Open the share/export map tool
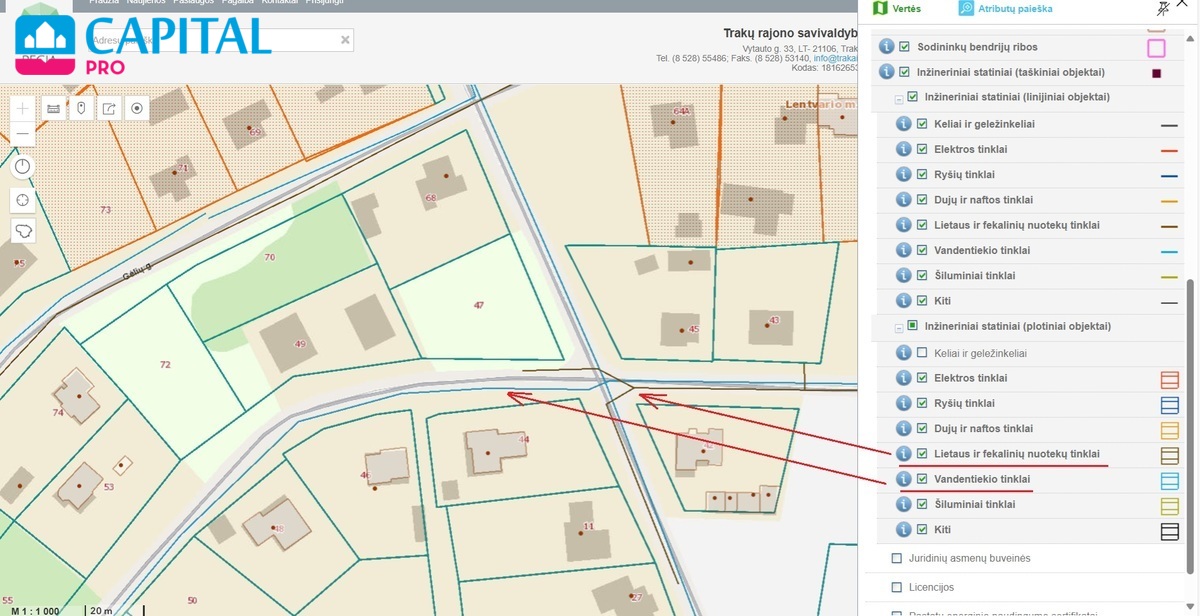Viewport: 1200px width, 616px height. pos(109,108)
